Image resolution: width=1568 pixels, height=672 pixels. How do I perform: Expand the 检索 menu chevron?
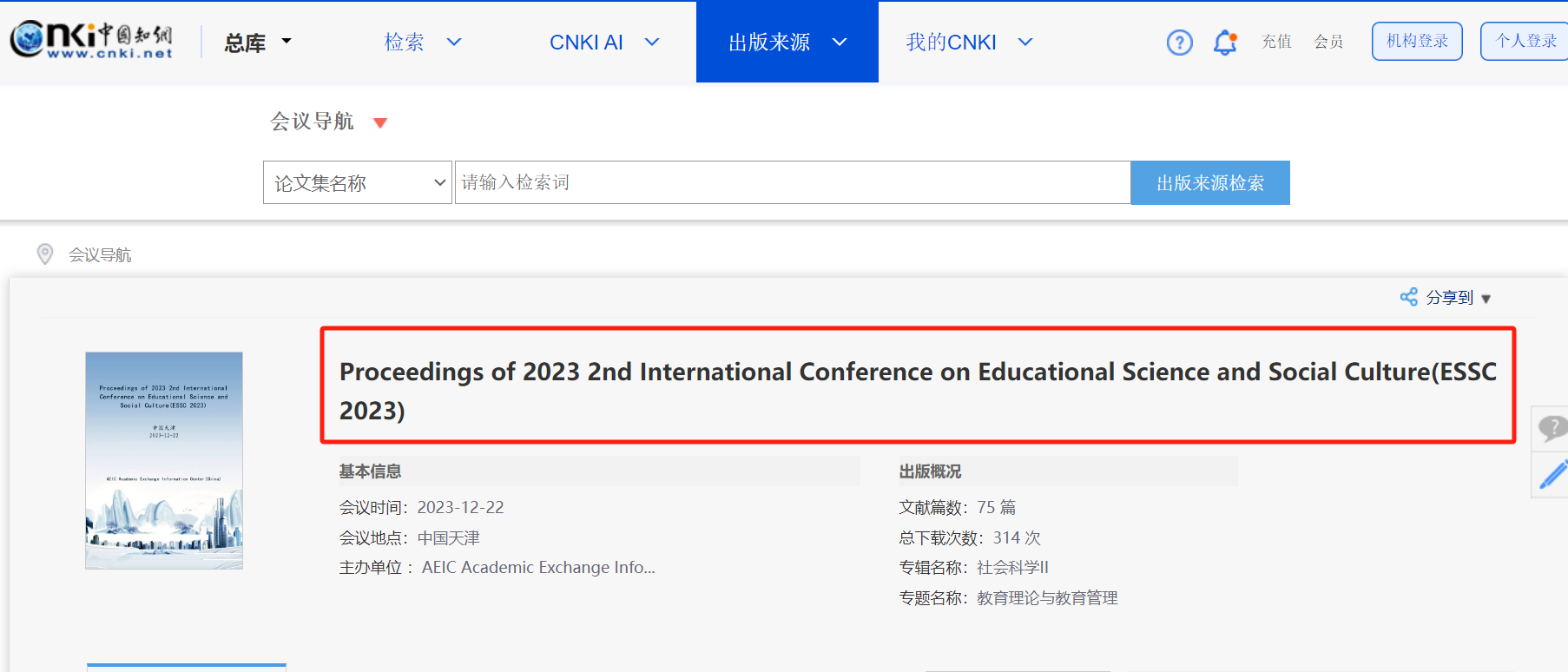pyautogui.click(x=454, y=42)
